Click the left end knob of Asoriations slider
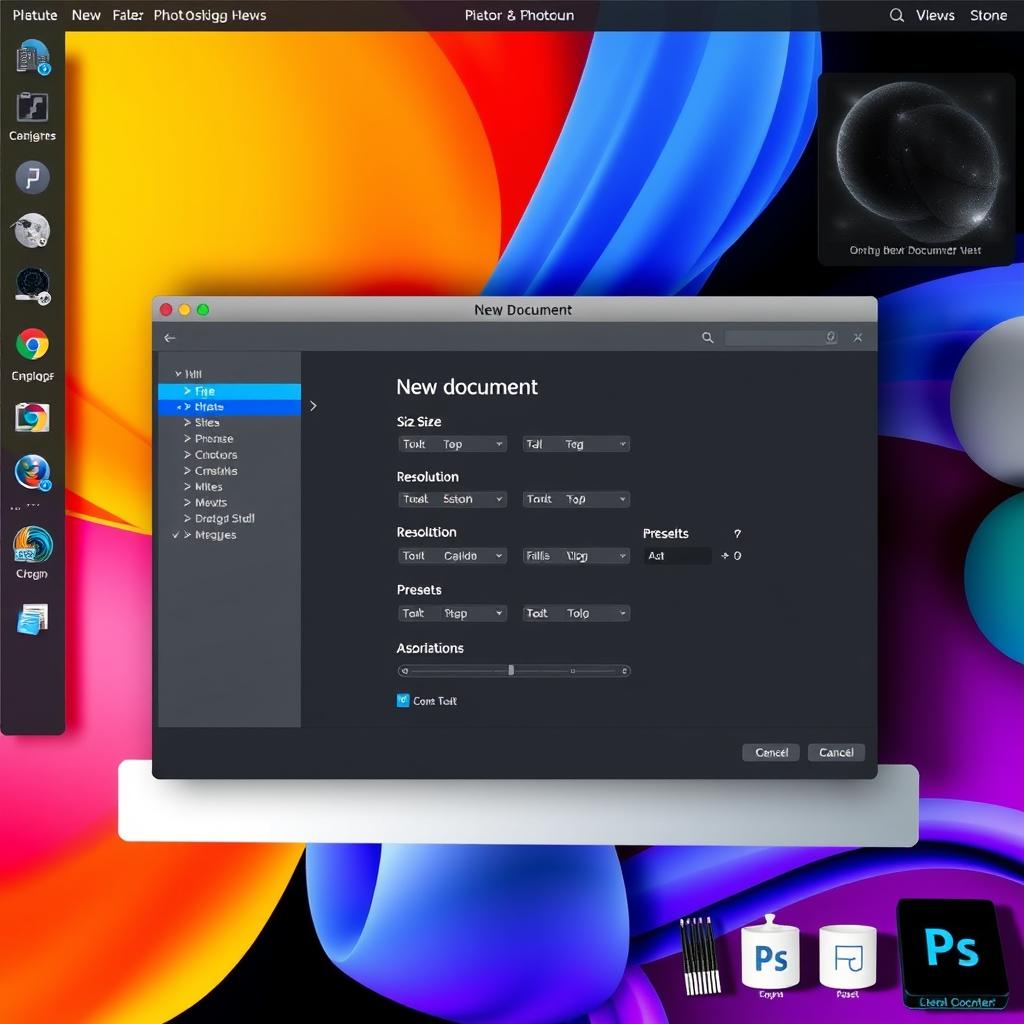The height and width of the screenshot is (1024, 1024). [x=405, y=671]
